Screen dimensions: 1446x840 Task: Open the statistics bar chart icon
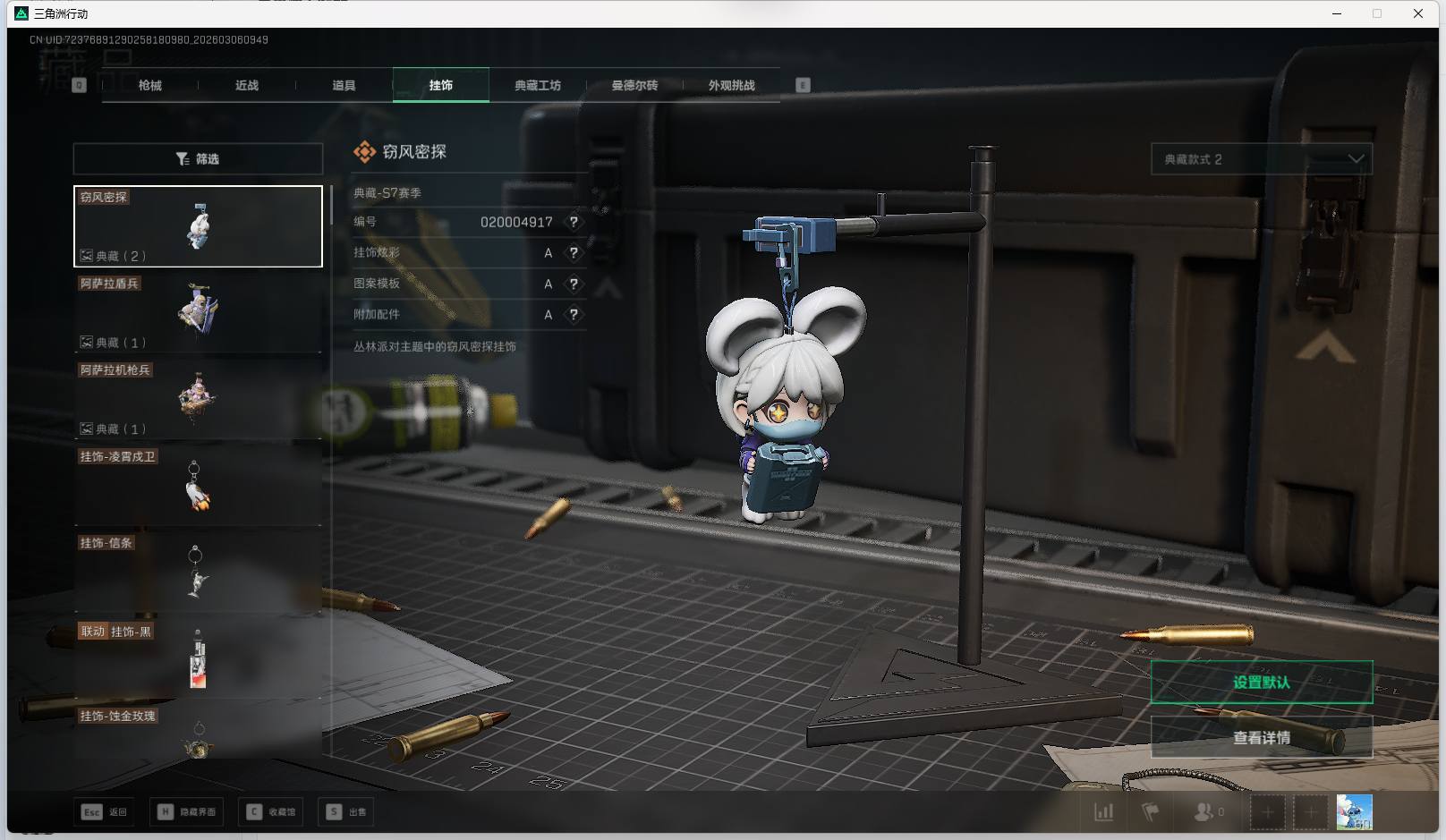click(x=1104, y=812)
